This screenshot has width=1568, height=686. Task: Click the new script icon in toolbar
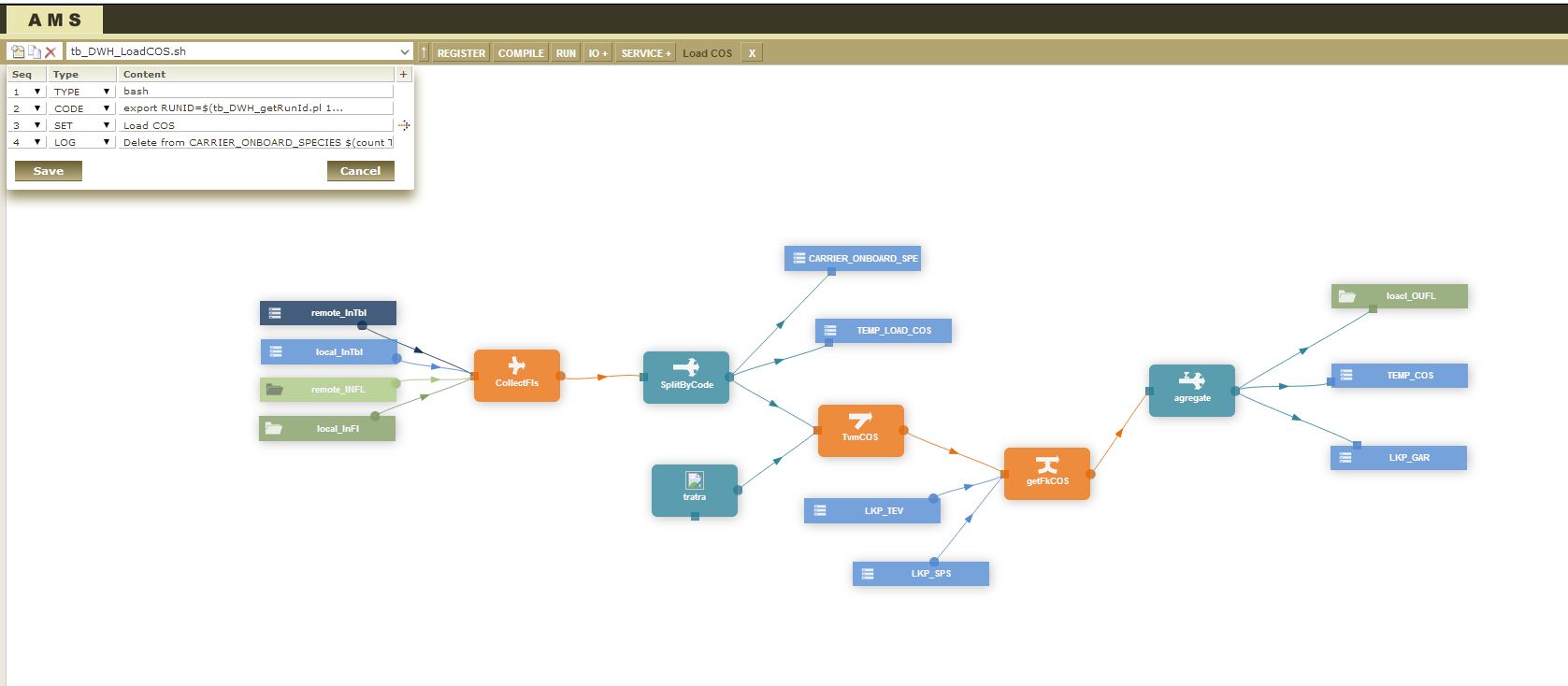click(x=17, y=52)
